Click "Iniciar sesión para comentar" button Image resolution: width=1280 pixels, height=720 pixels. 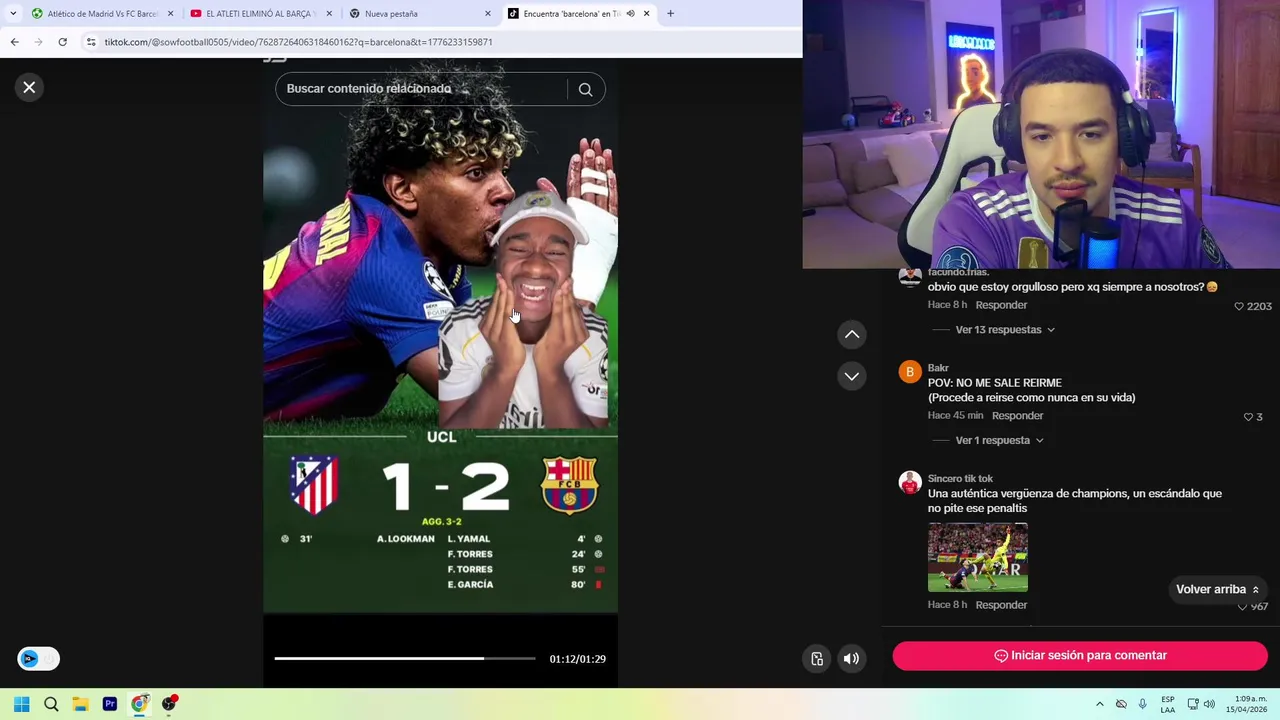coord(1080,656)
